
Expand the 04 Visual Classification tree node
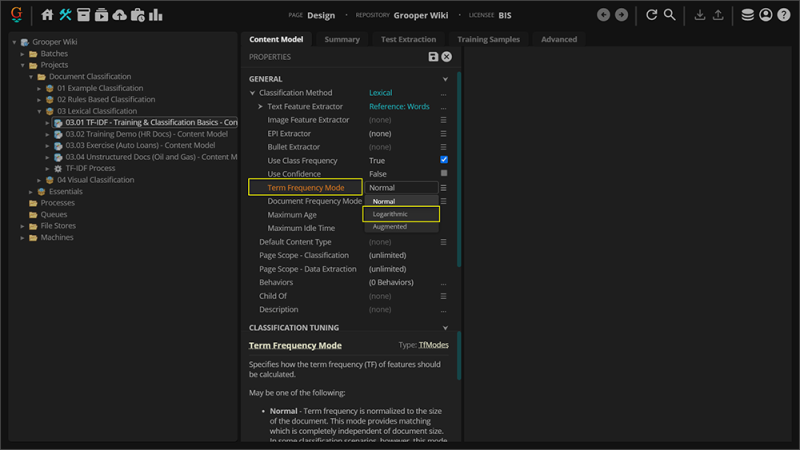click(39, 180)
